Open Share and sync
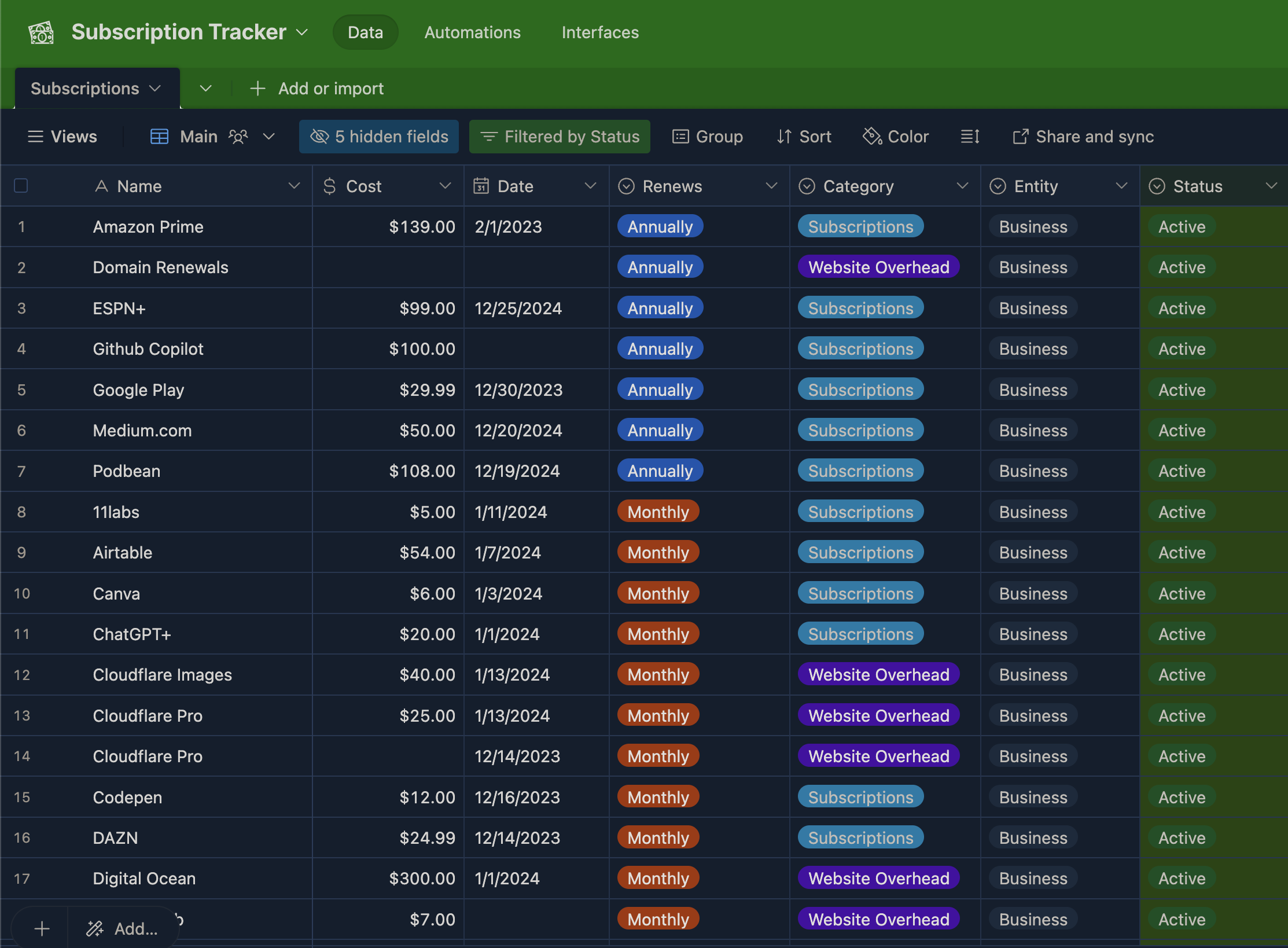 1083,137
